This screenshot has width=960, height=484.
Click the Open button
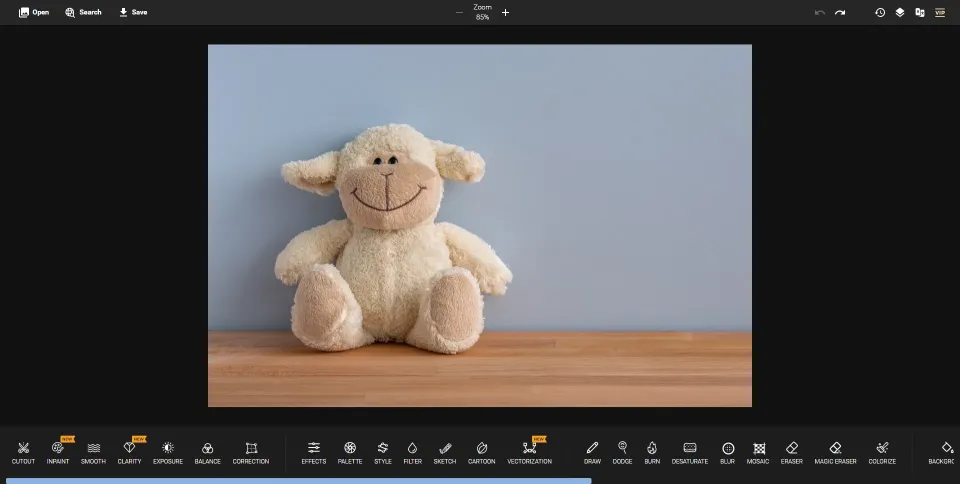tap(34, 12)
